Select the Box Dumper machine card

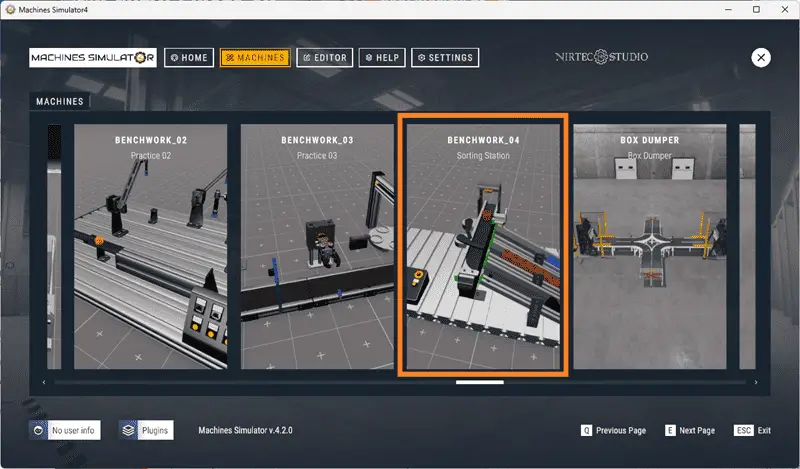(x=649, y=246)
